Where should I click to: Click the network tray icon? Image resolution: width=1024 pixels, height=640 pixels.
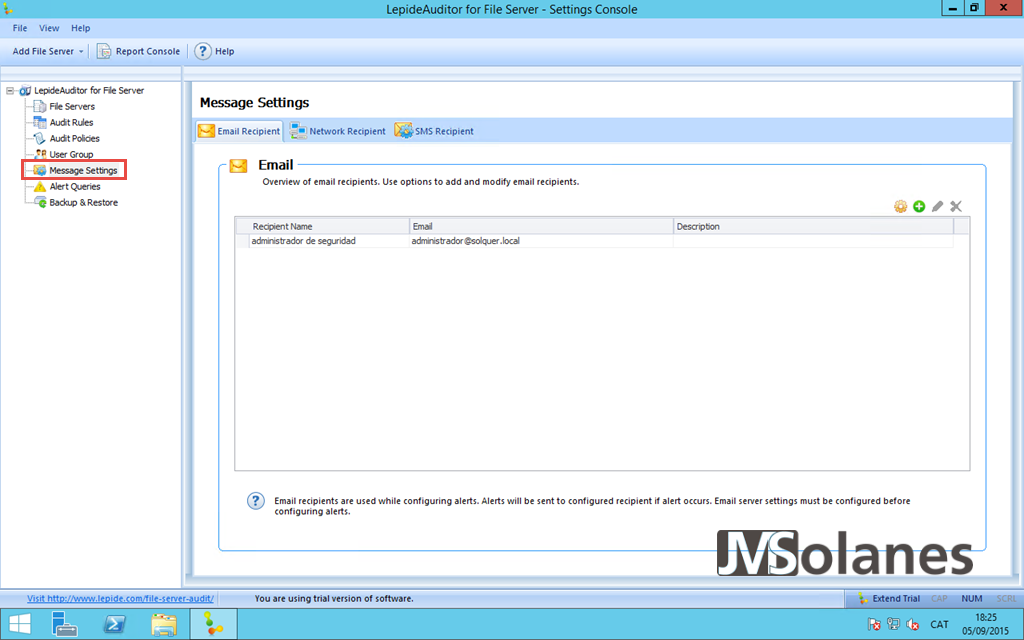coord(893,624)
